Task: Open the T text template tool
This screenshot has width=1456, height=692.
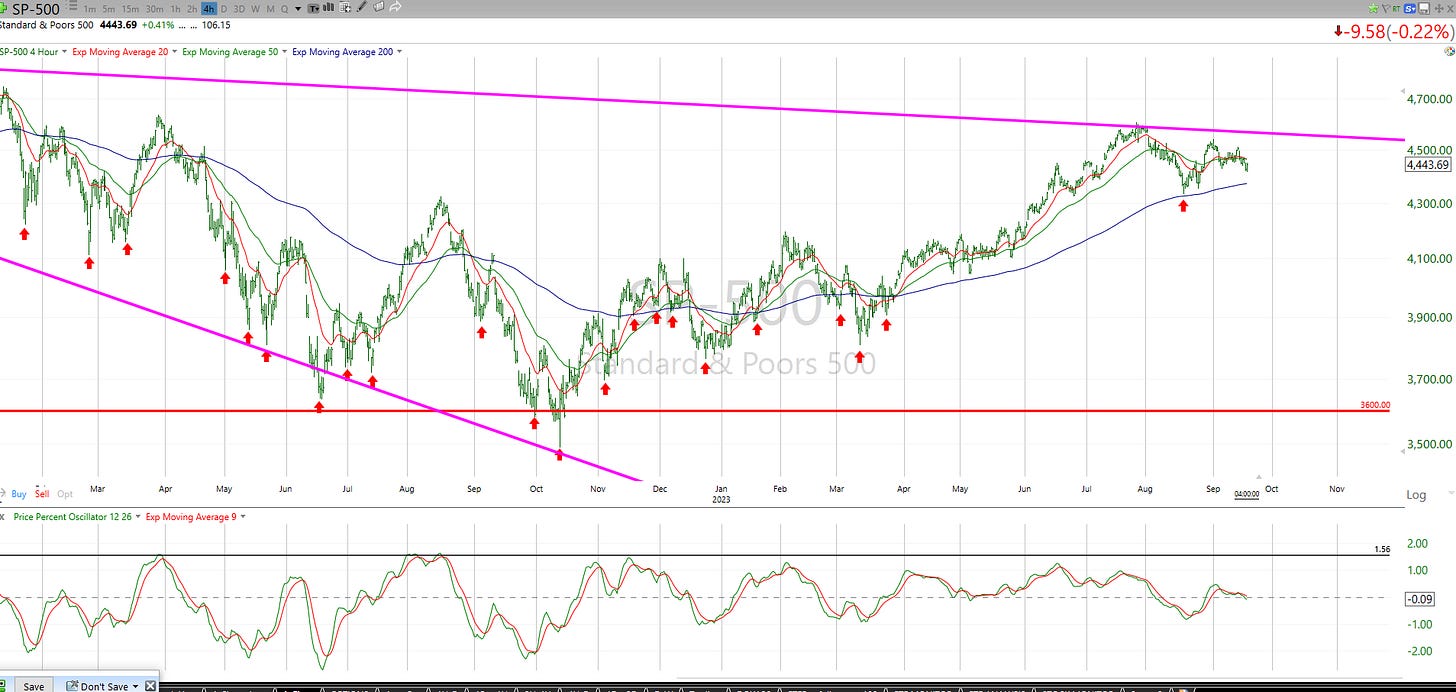Action: [314, 8]
